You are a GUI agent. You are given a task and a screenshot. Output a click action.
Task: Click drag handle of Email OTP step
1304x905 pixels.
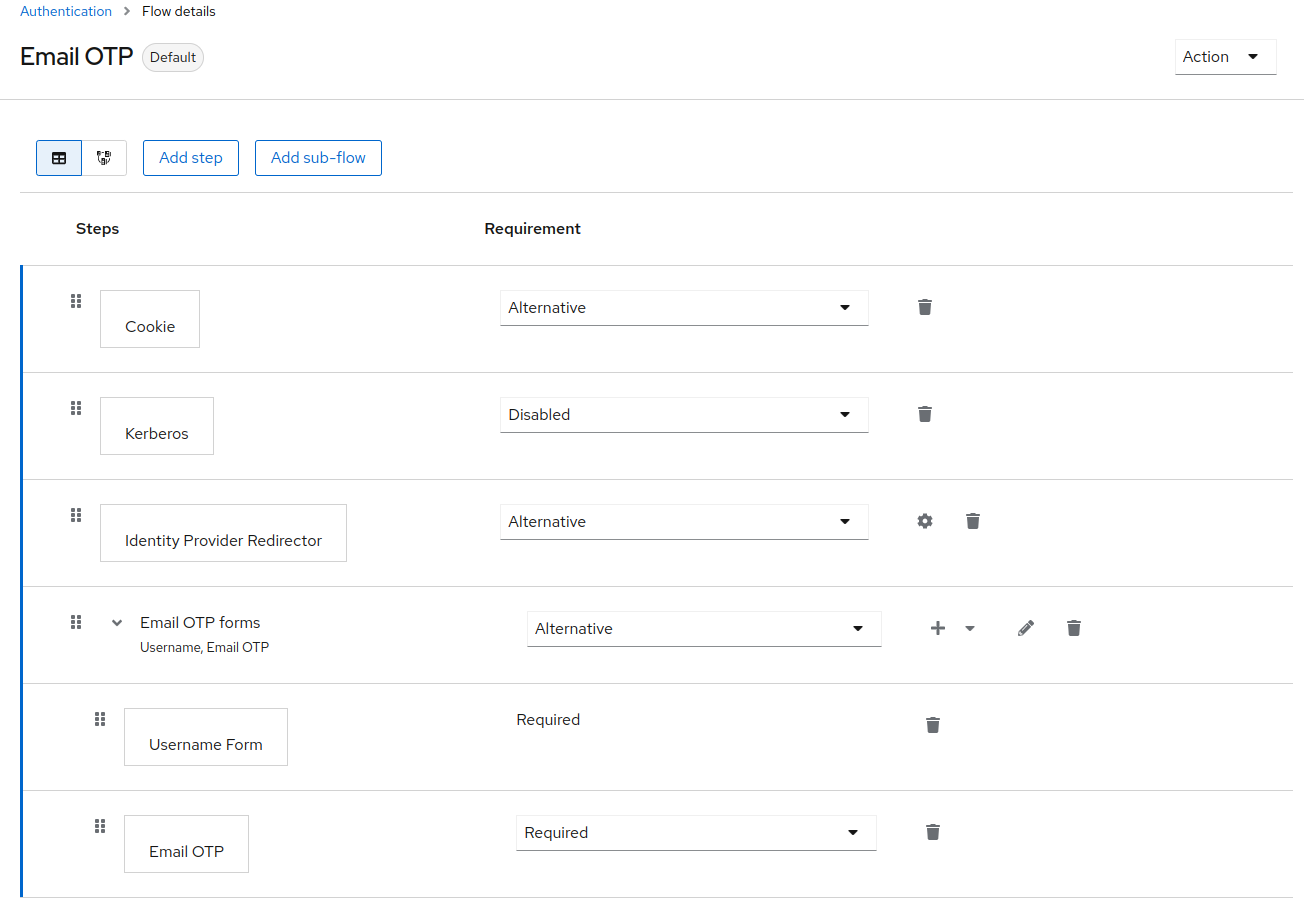coord(100,826)
